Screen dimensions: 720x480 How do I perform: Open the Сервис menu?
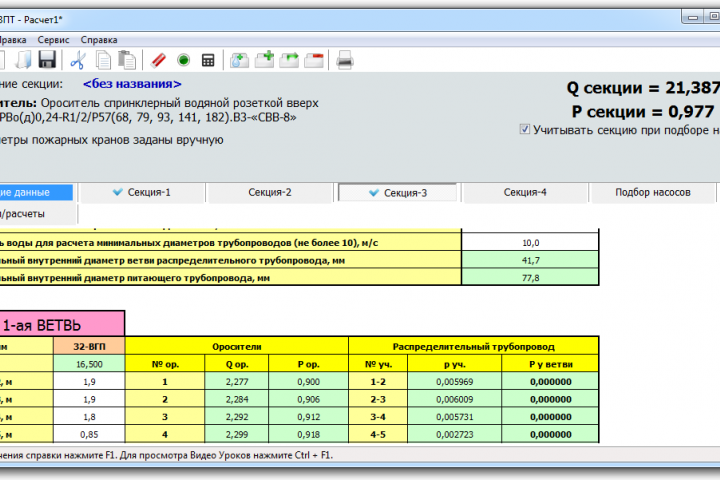(x=53, y=40)
